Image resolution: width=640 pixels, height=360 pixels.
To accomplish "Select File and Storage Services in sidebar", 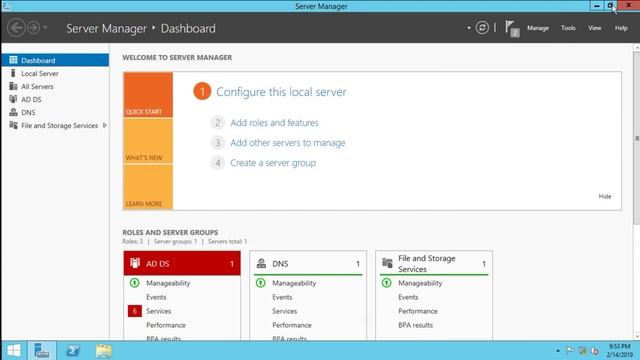I will point(55,125).
